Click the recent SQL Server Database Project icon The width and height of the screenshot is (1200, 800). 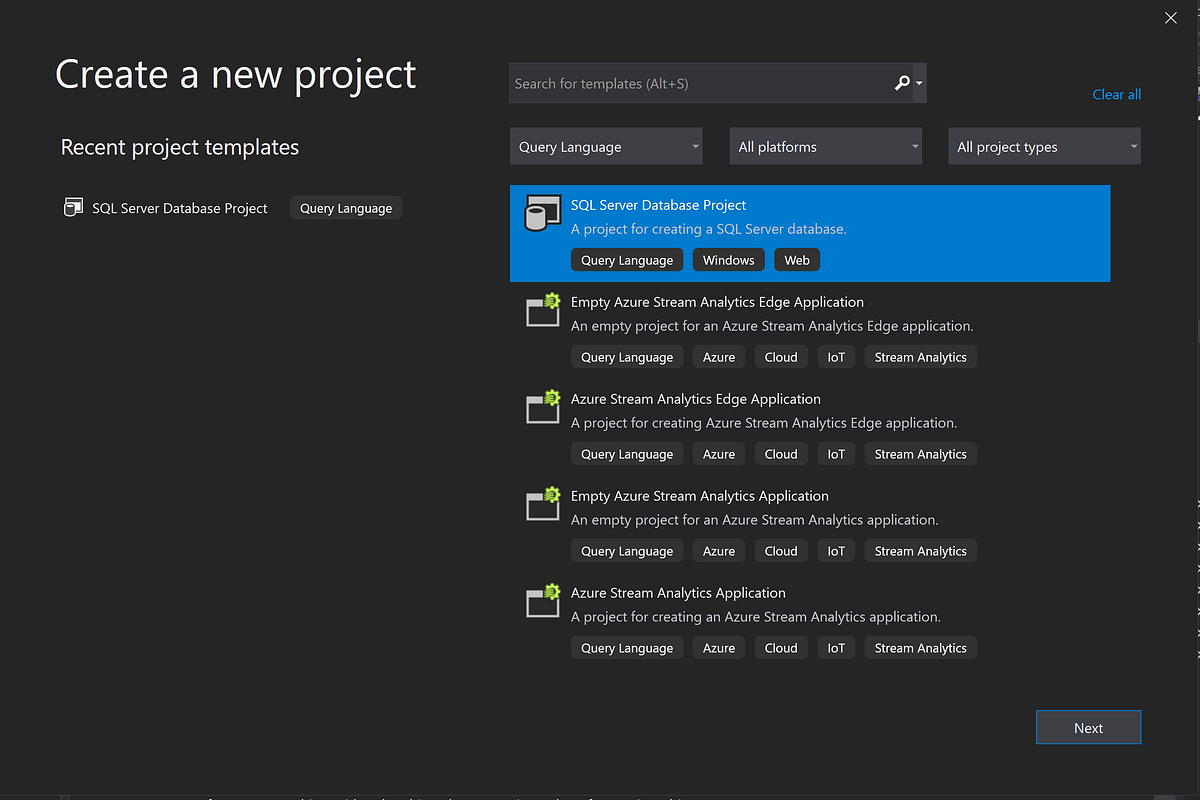click(73, 207)
